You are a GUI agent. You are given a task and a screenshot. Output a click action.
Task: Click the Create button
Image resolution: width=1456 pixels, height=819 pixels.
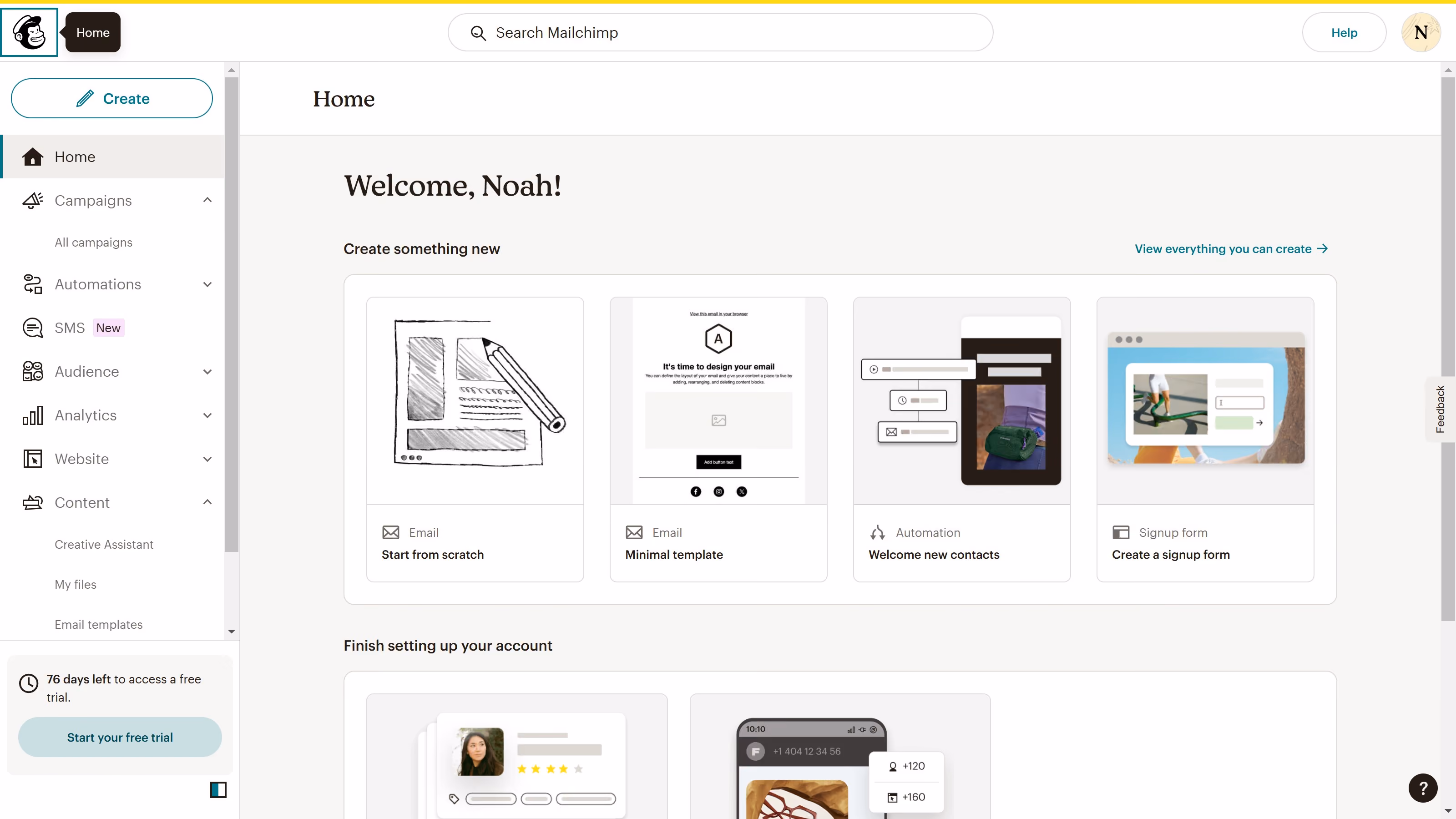[x=112, y=98]
